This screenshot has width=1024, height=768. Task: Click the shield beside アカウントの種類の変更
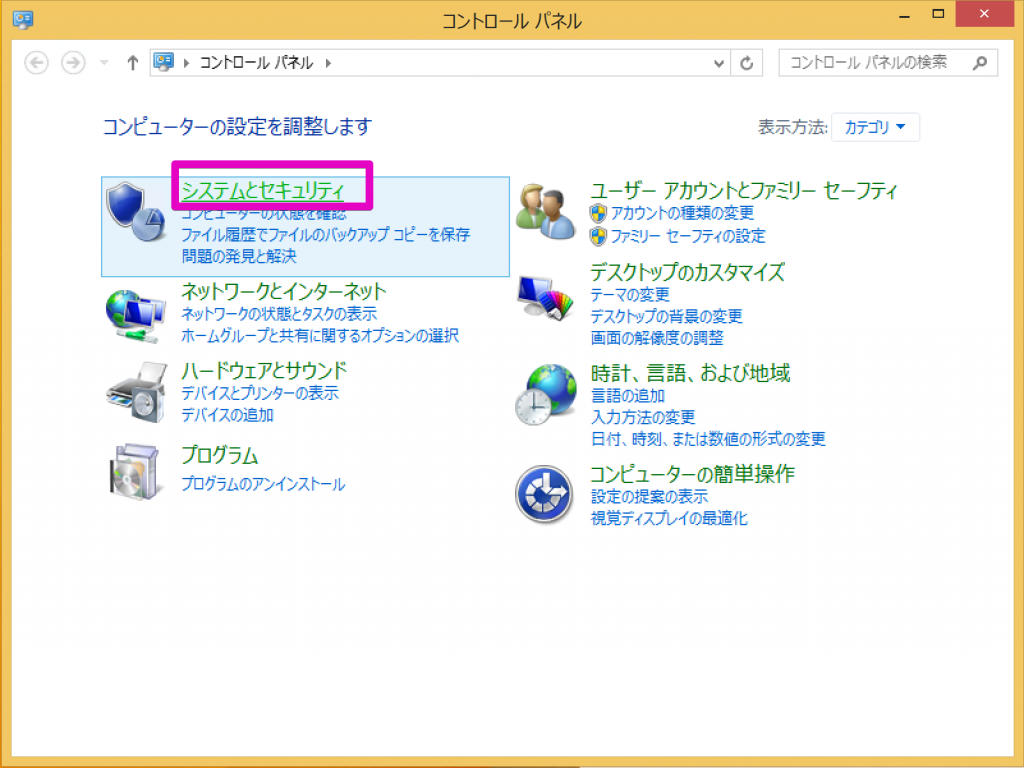tap(598, 213)
